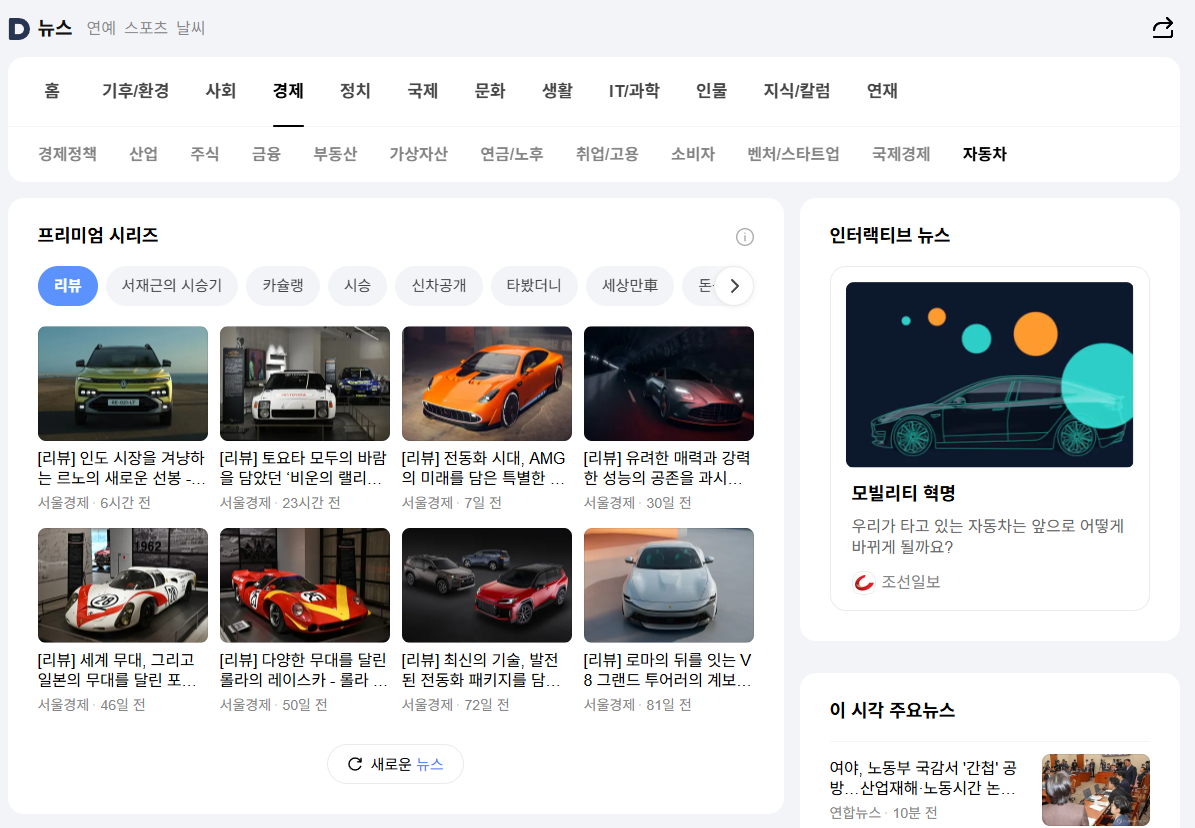This screenshot has width=1195, height=828.
Task: Open 벤처/스타트업 subcategory
Action: pos(793,154)
